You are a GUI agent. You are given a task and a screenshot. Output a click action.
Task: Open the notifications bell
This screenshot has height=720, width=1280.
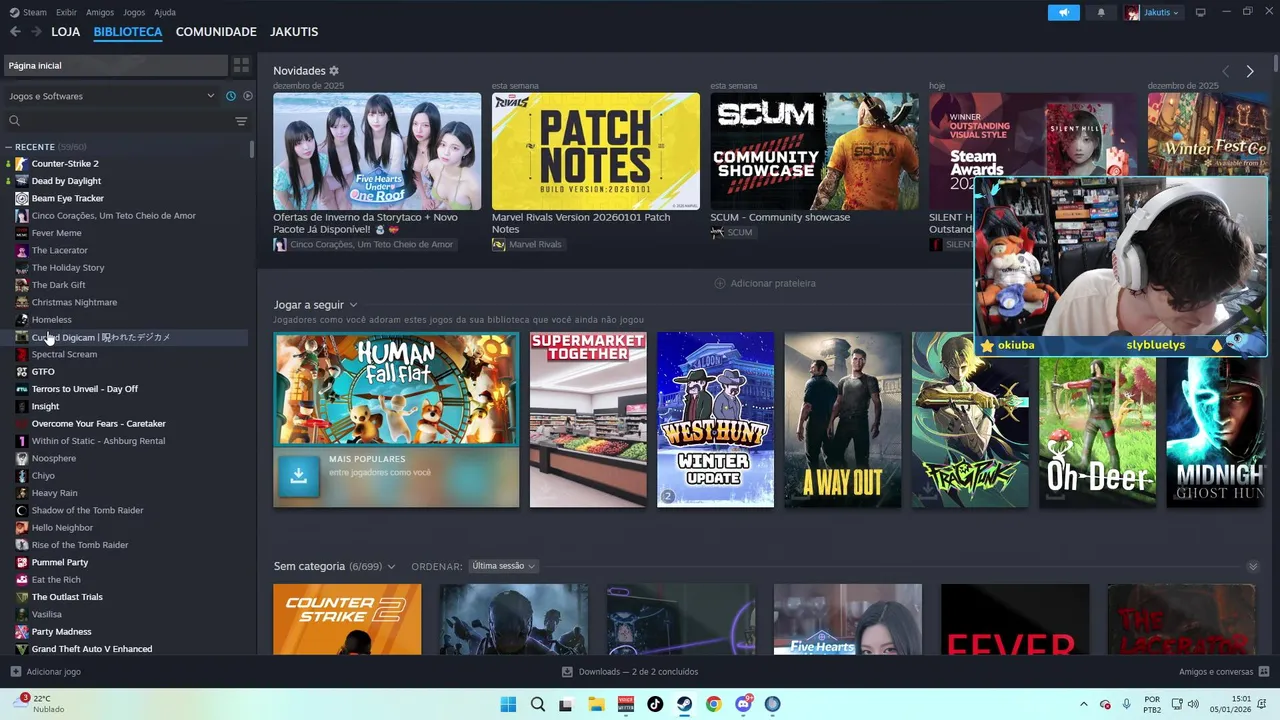[x=1101, y=12]
